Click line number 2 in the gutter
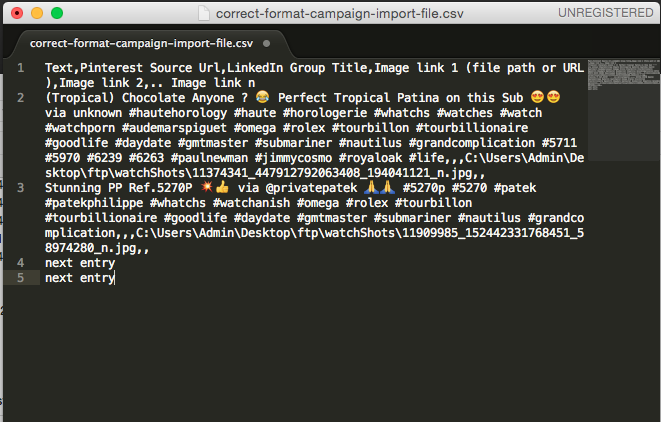Image resolution: width=661 pixels, height=422 pixels. click(20, 97)
